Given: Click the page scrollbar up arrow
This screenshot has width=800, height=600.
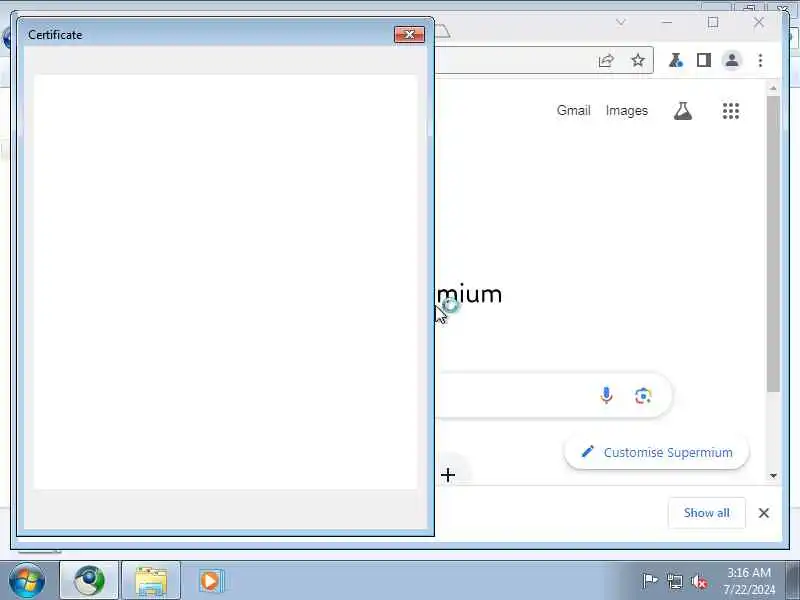Looking at the screenshot, I should (773, 88).
